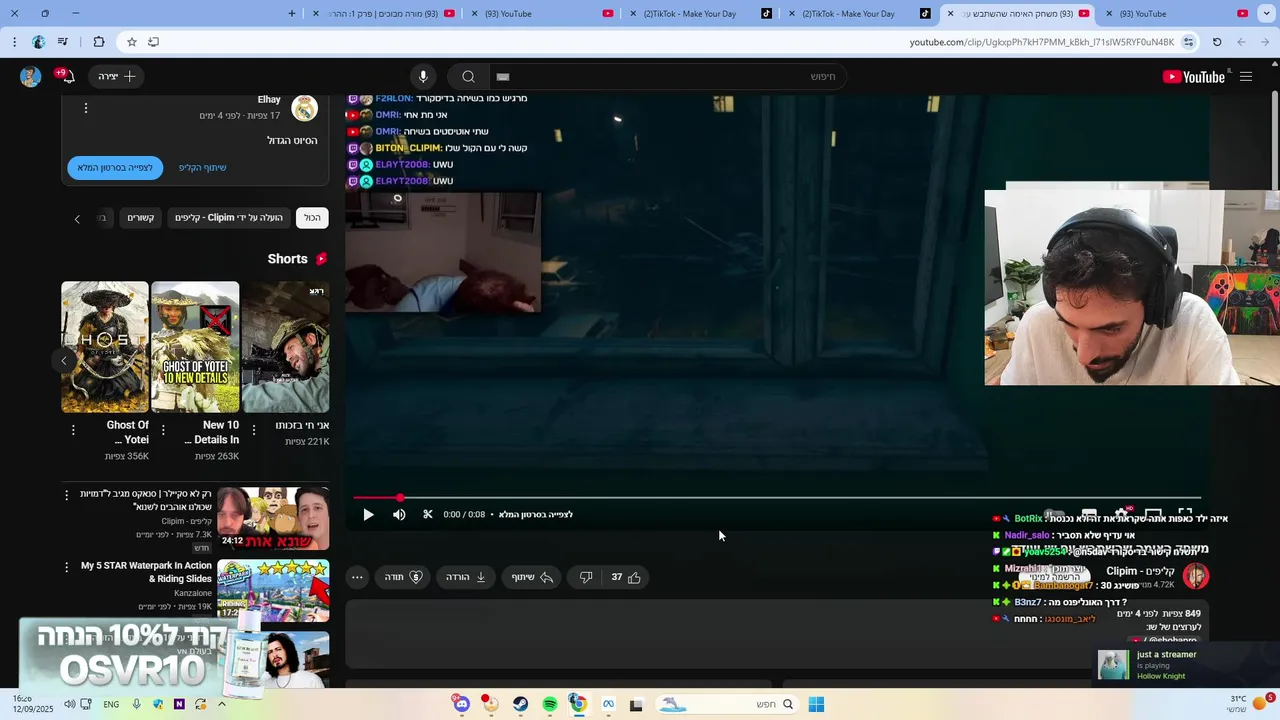Select the הועלה על ידי Clipim filter chip
This screenshot has width=1280, height=720.
click(x=229, y=217)
